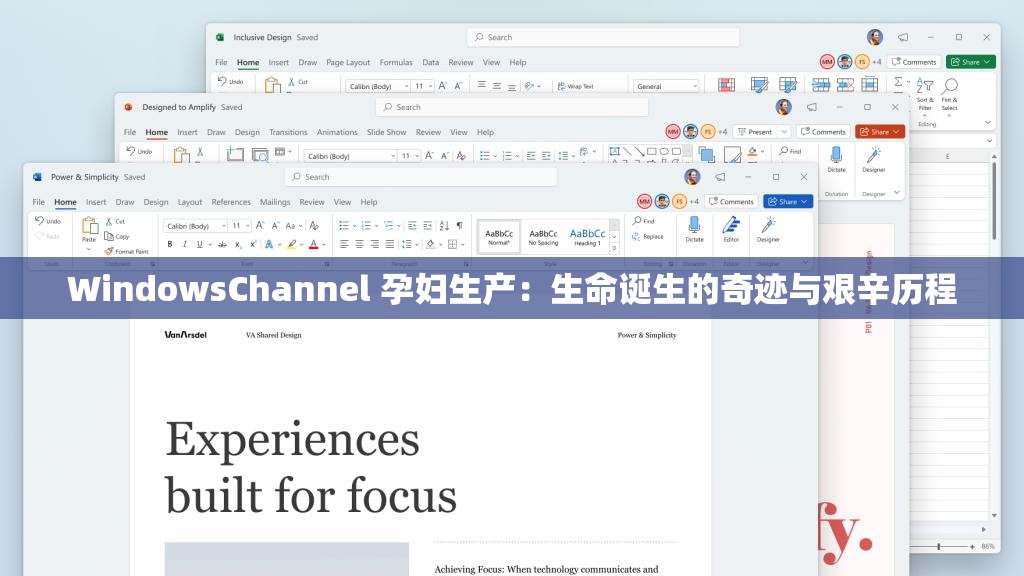This screenshot has width=1024, height=576.
Task: Open the Word Editor pane
Action: pos(731,232)
